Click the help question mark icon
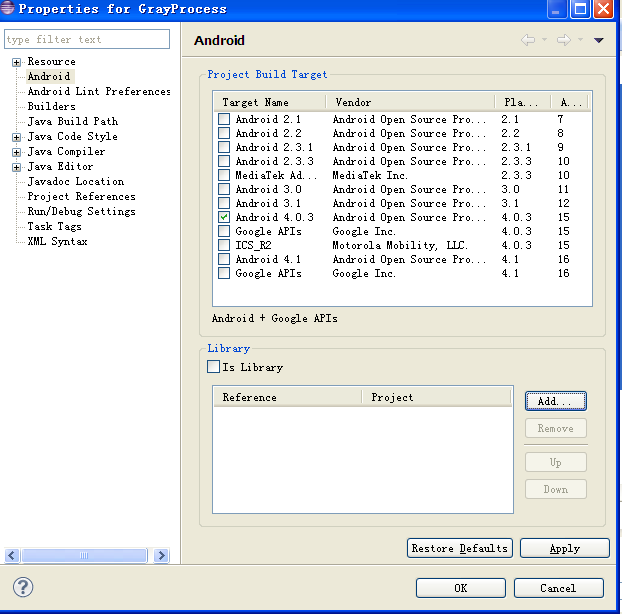 point(23,587)
